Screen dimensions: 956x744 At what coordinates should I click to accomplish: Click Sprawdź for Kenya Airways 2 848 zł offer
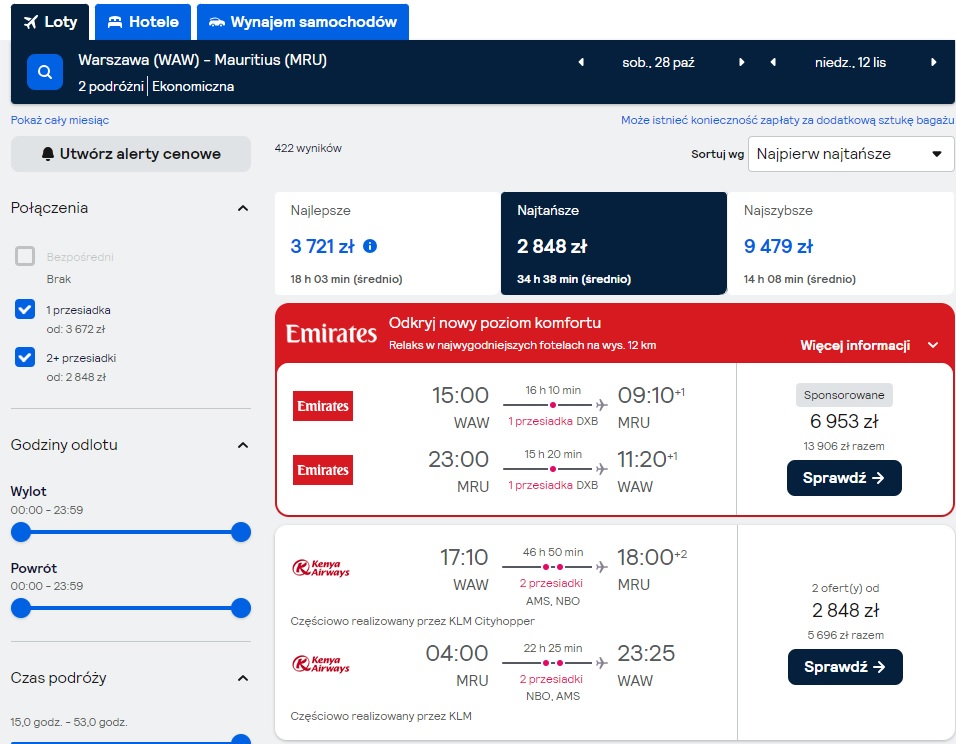coord(845,667)
